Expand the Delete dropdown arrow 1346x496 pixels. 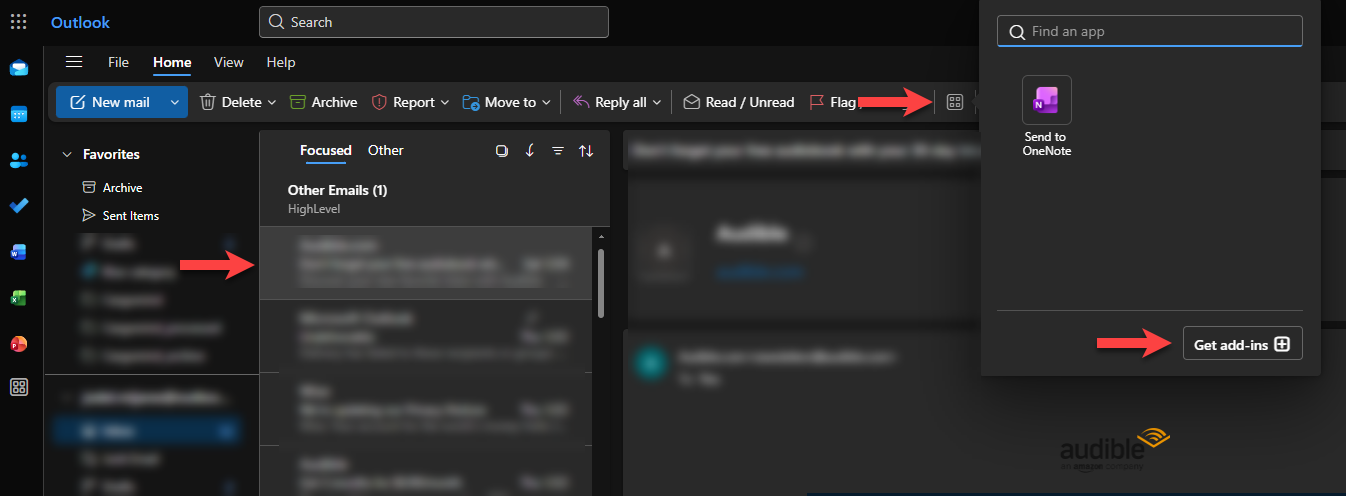(x=271, y=102)
